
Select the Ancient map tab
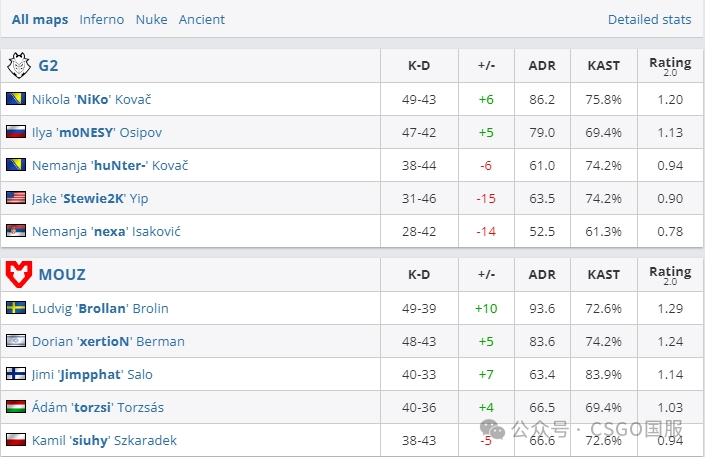click(202, 19)
